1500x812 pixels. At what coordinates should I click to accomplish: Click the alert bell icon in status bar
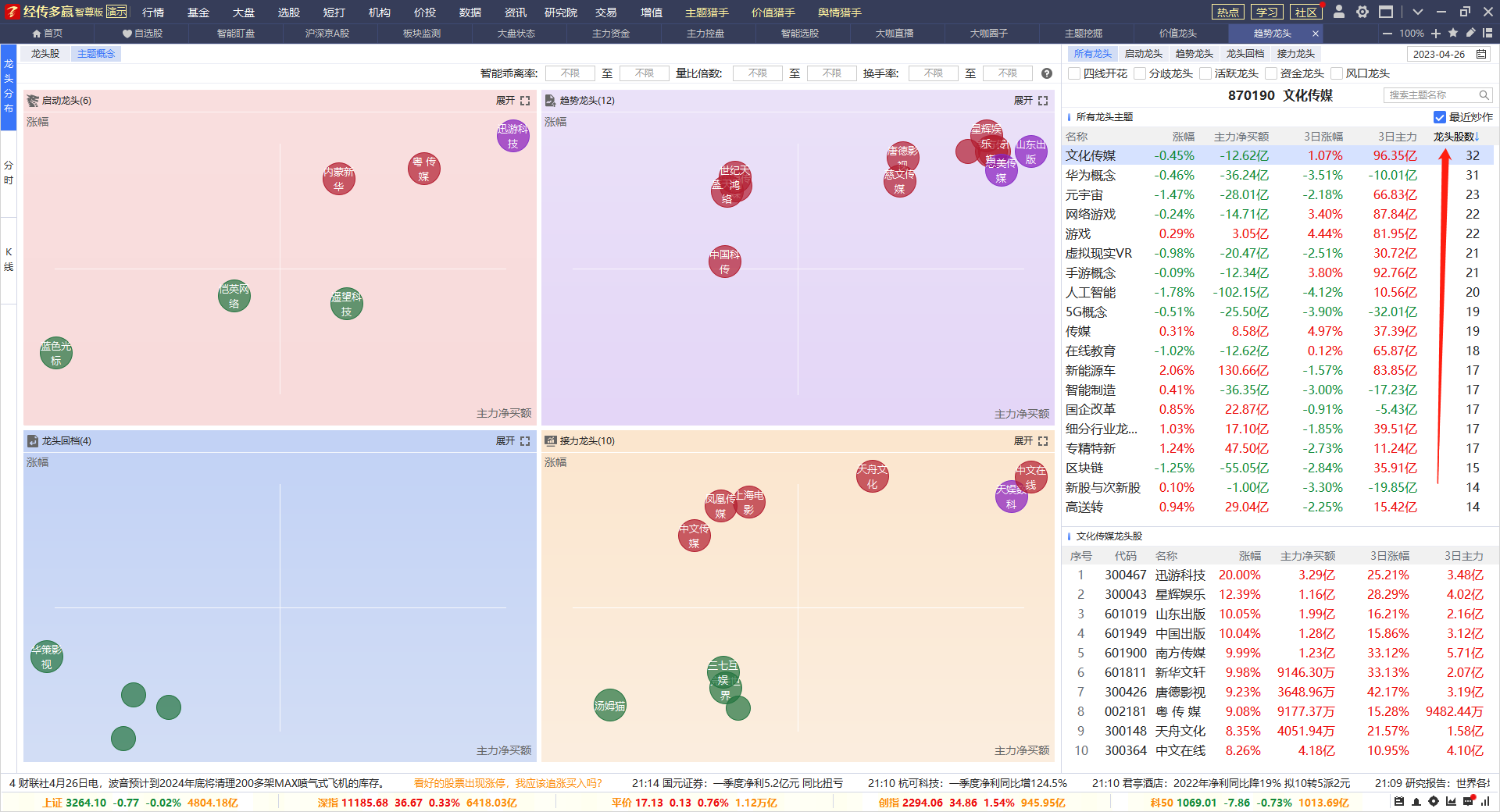pyautogui.click(x=1416, y=802)
